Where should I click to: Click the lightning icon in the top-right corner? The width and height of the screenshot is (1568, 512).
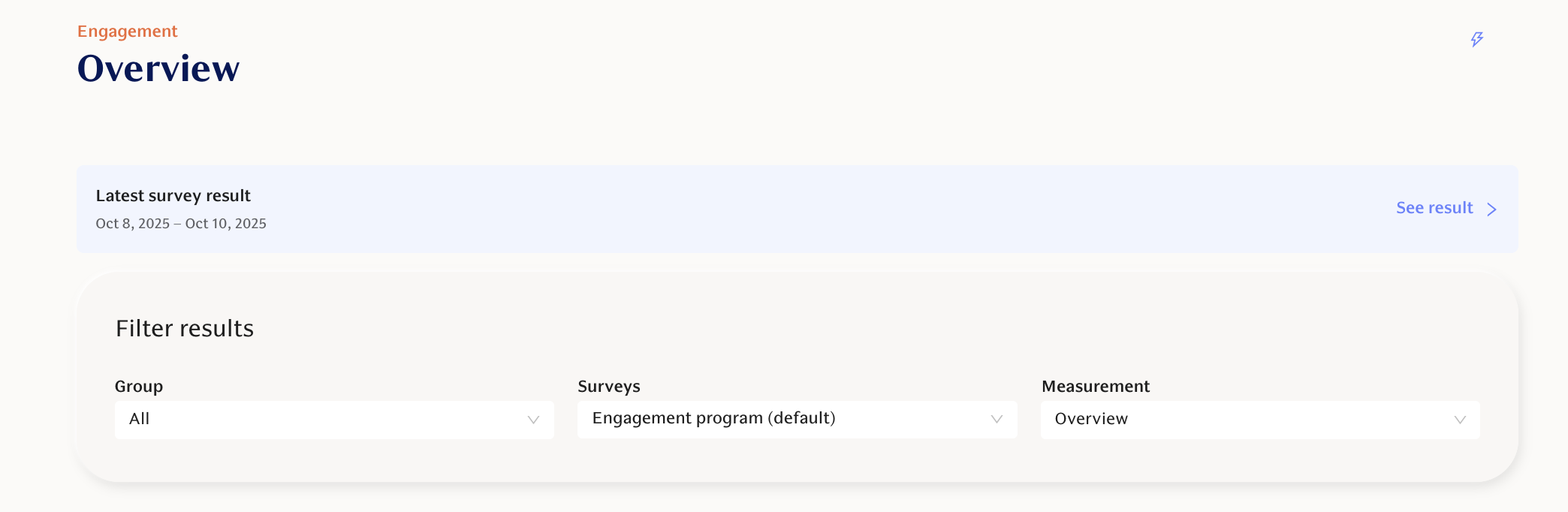click(x=1476, y=38)
